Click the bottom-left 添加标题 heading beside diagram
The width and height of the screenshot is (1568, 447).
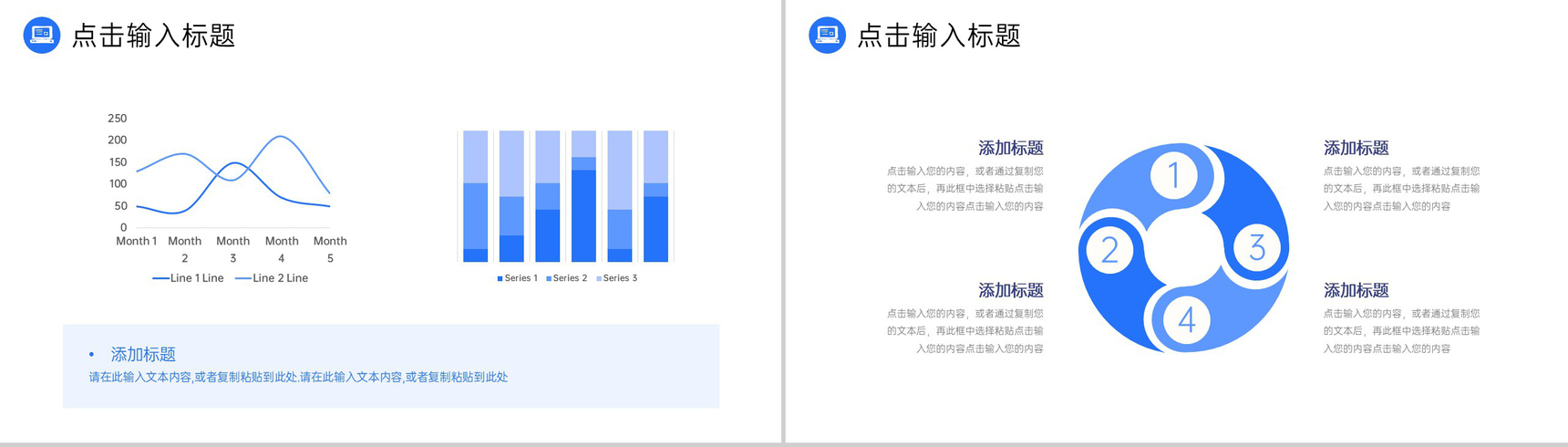pos(1010,290)
